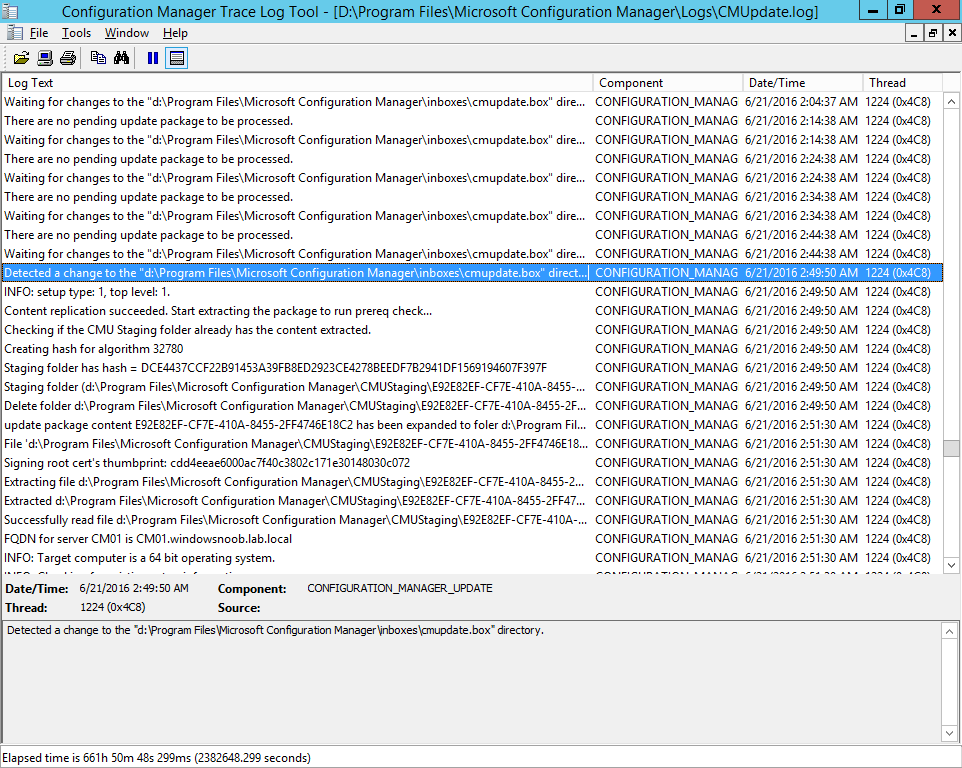The image size is (962, 768).
Task: Click the details pane scroll down arrow
Action: [949, 733]
